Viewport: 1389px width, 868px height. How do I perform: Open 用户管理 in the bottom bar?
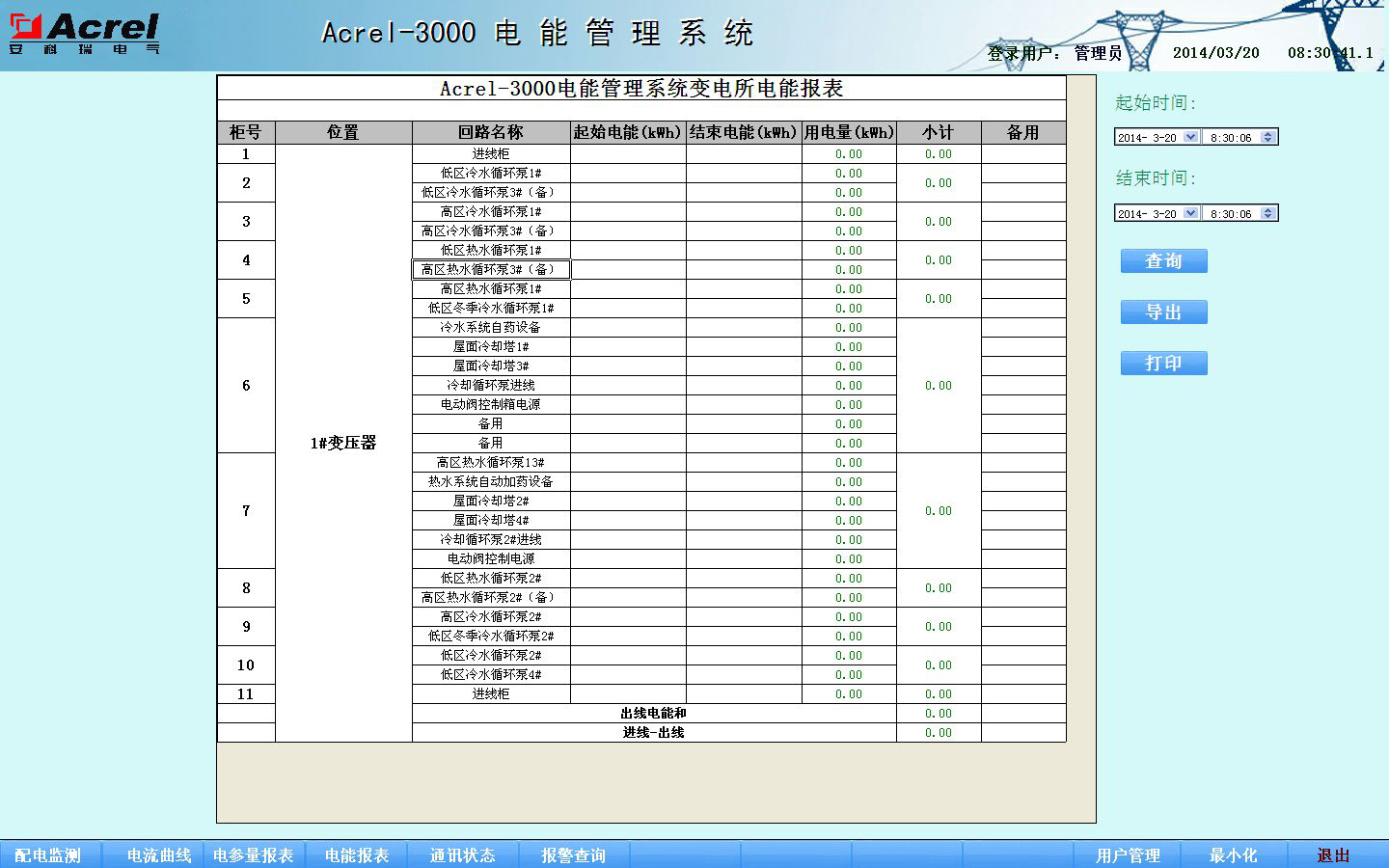point(1128,855)
